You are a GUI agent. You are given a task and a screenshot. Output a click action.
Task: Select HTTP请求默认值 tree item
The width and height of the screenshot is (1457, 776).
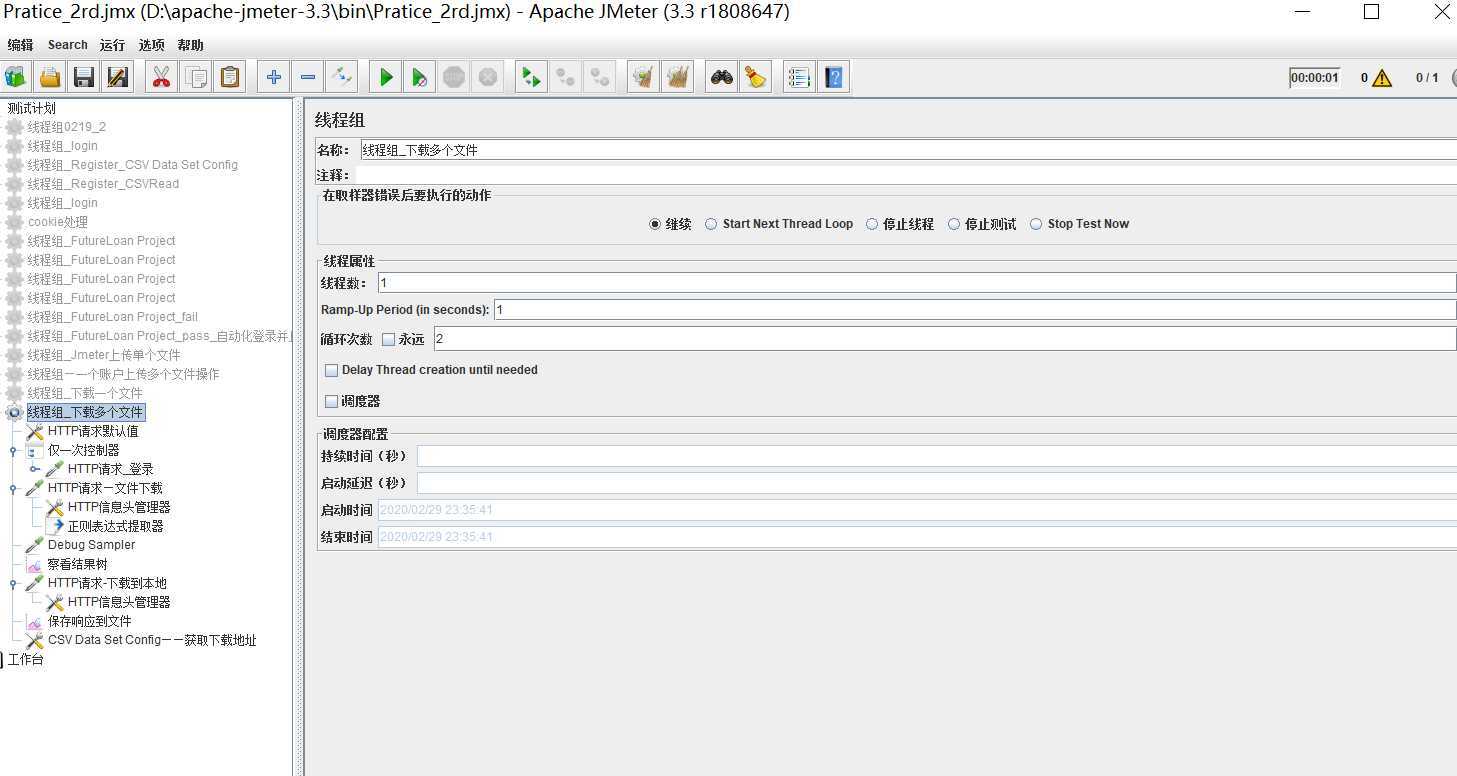point(93,431)
